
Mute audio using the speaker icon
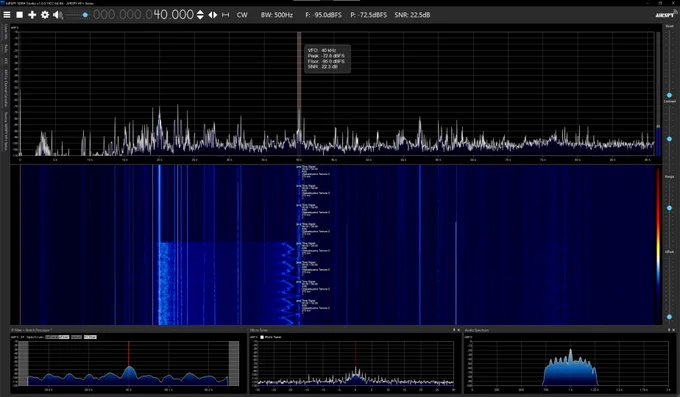point(58,15)
